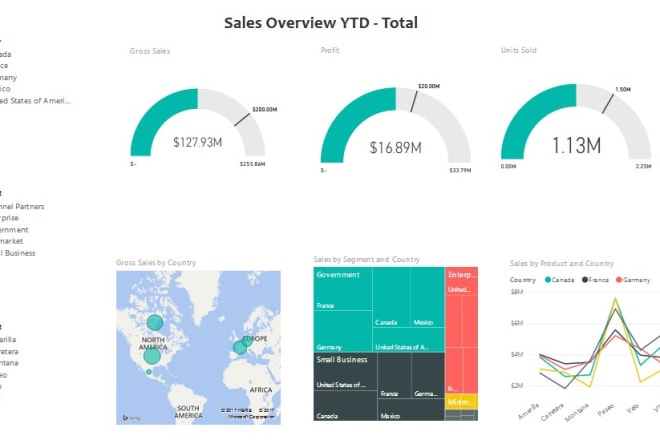Select Sales by Product and Country title

562,264
